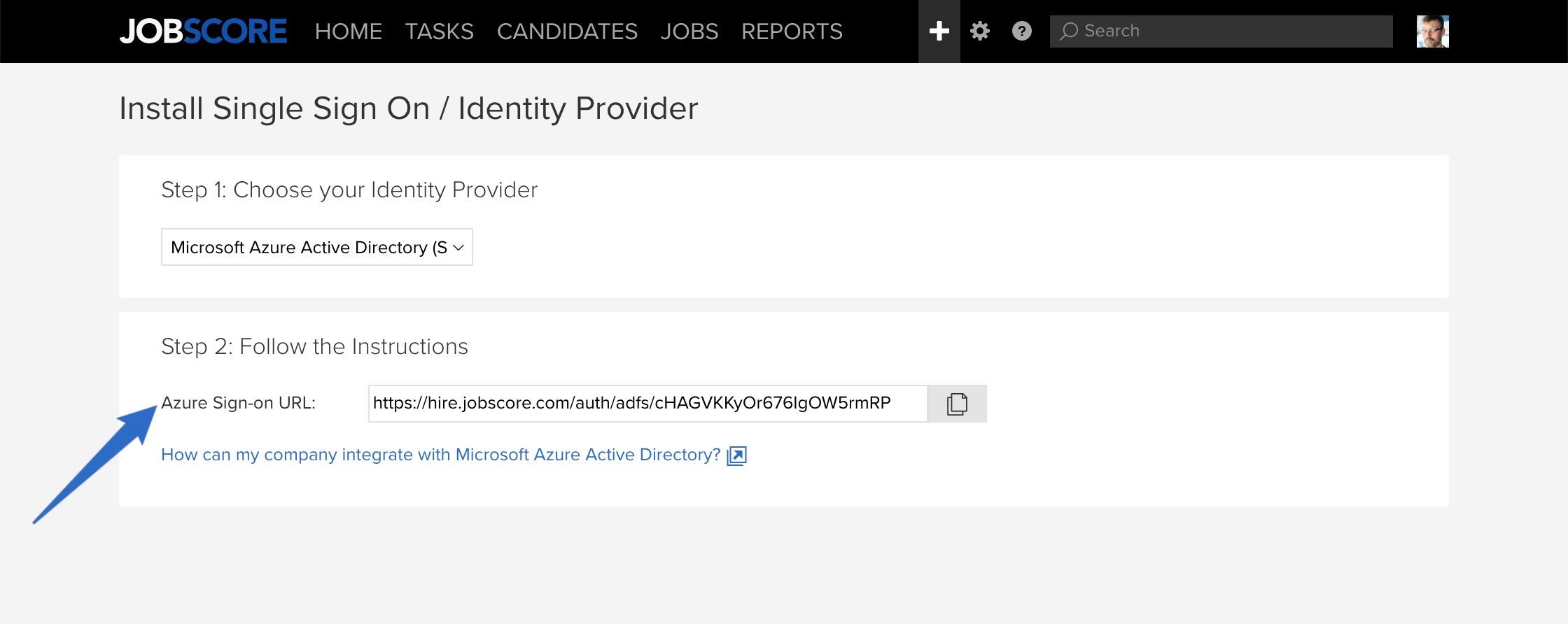Viewport: 1568px width, 624px height.
Task: Open the Azure Active Directory integration help link
Action: click(441, 455)
